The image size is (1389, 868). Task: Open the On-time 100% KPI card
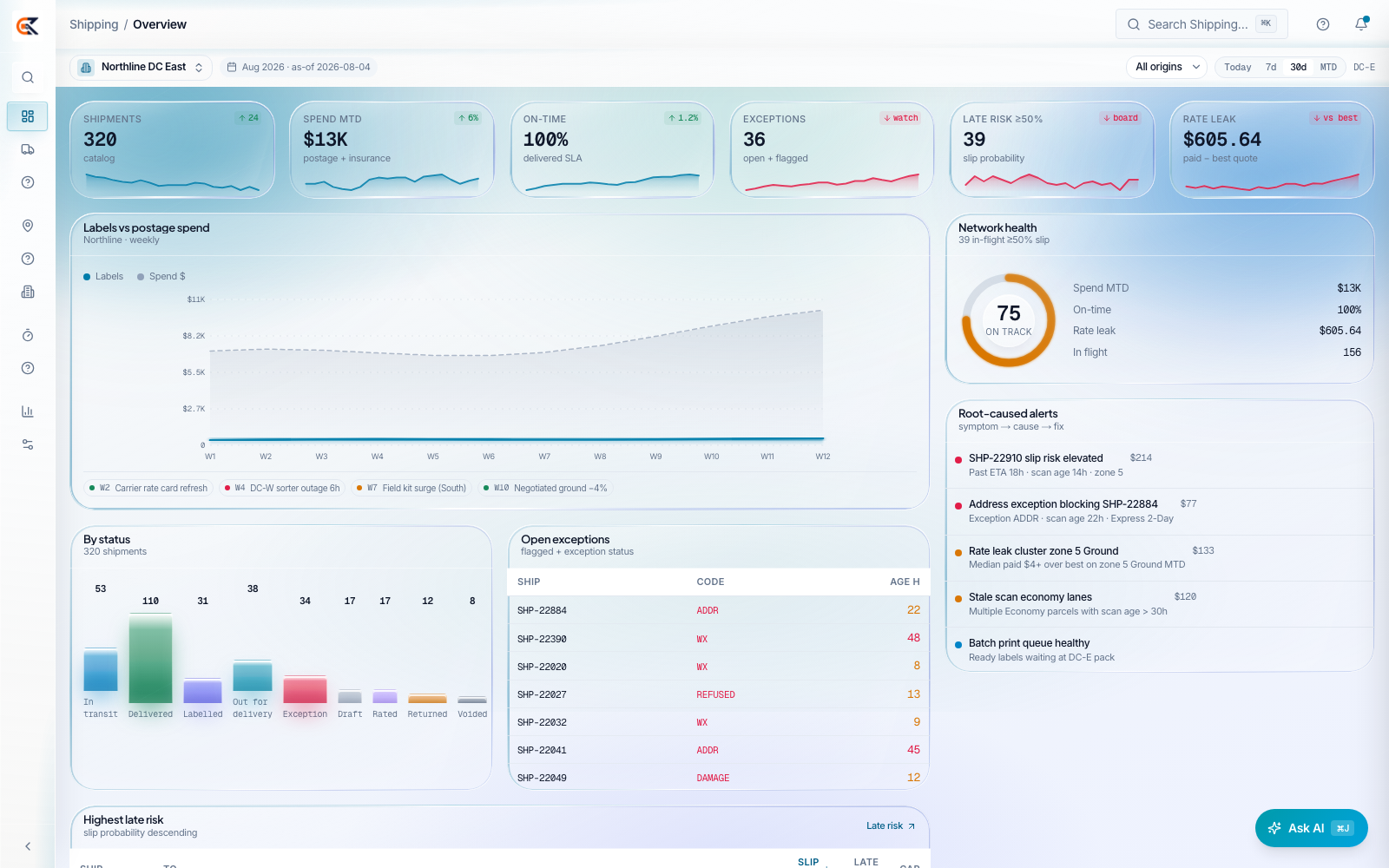(x=612, y=149)
